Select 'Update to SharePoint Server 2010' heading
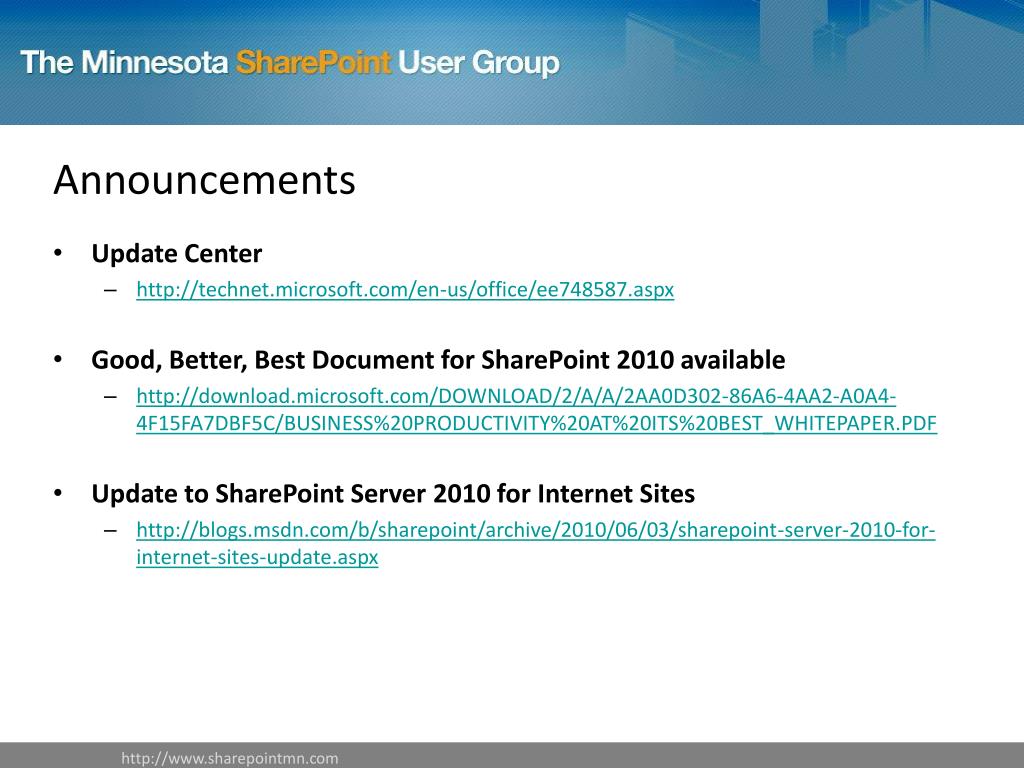This screenshot has width=1024, height=768. (x=393, y=493)
